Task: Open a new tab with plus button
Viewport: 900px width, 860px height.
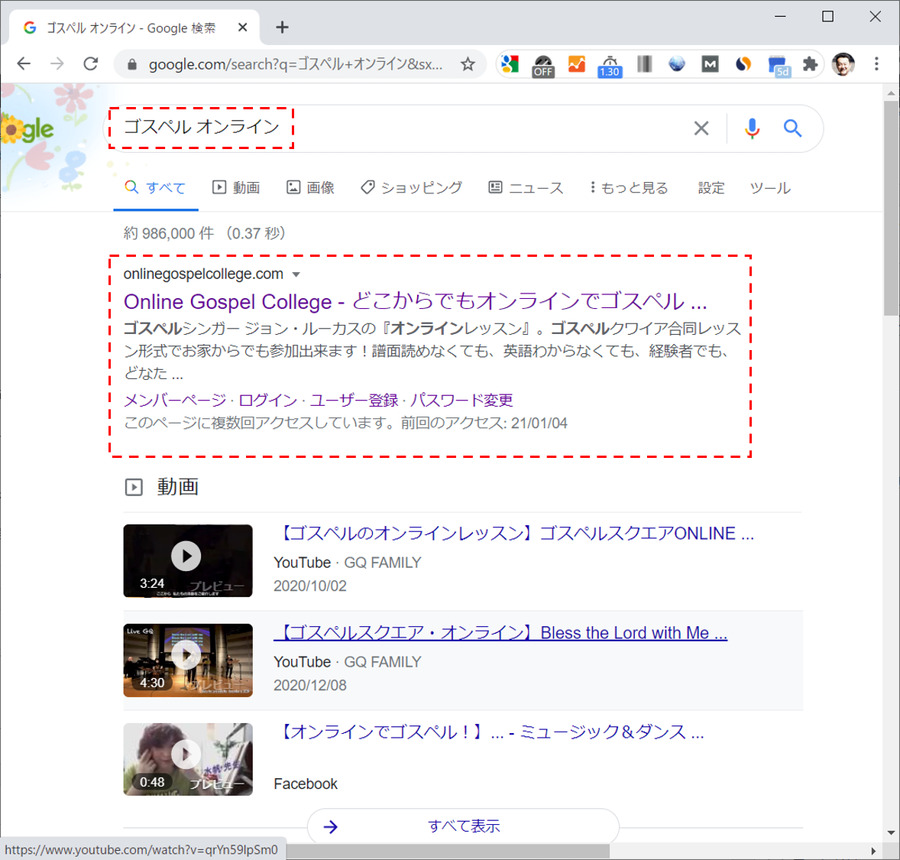Action: point(282,27)
